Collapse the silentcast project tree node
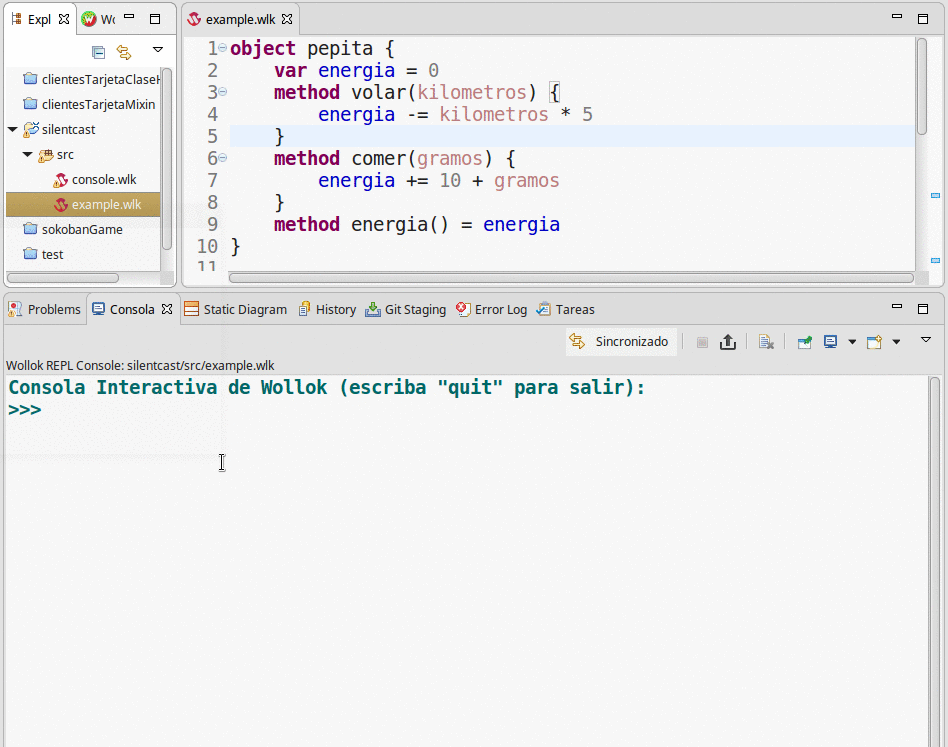This screenshot has width=948, height=747. (12, 130)
